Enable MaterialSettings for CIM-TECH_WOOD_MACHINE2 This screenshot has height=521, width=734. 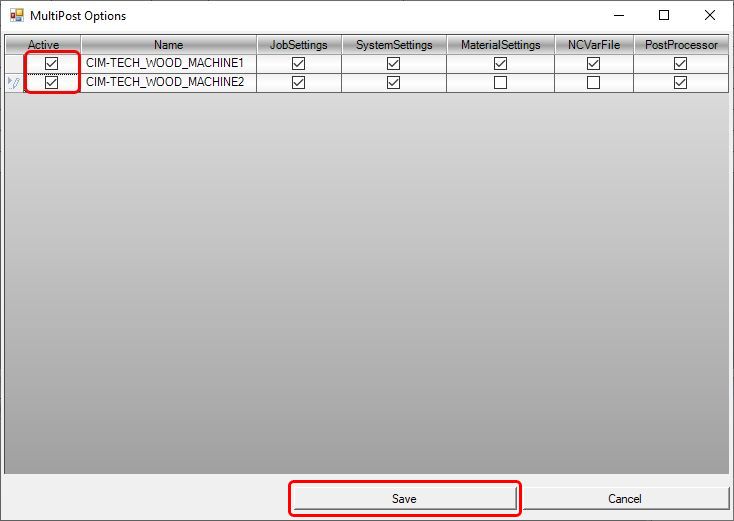click(x=500, y=83)
